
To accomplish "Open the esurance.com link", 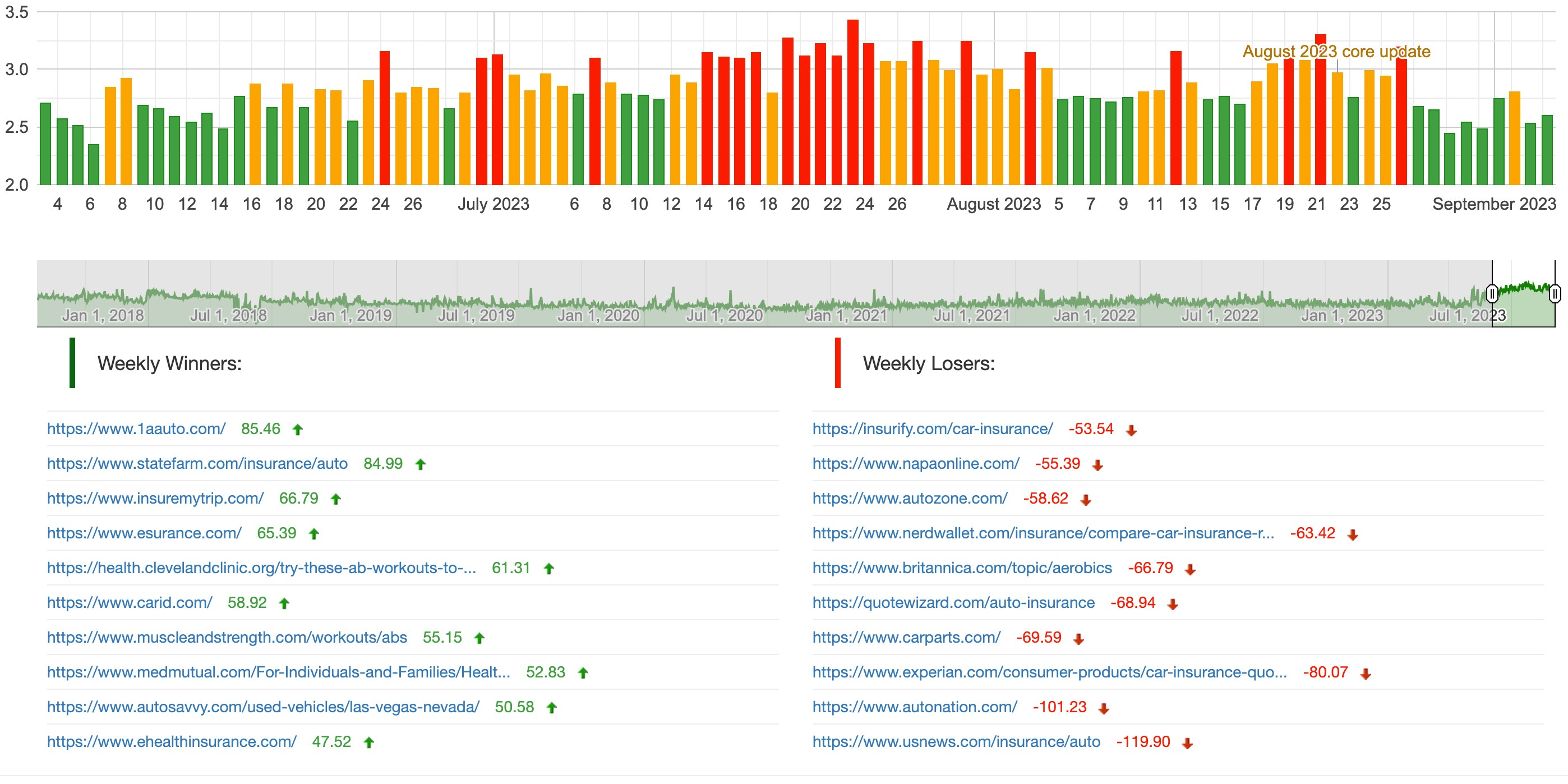I will (x=144, y=533).
